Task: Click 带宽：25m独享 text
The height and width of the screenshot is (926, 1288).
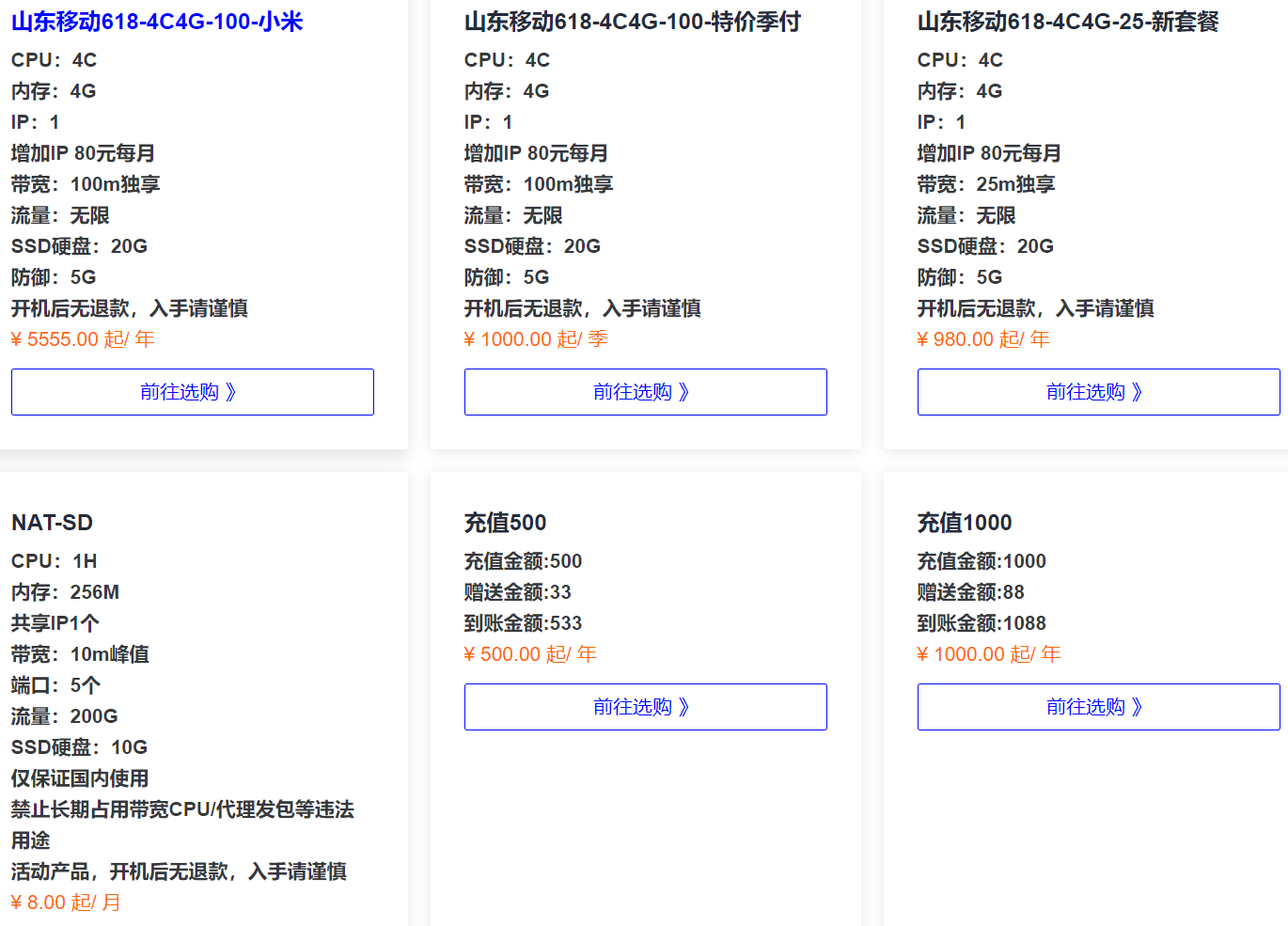Action: [986, 184]
